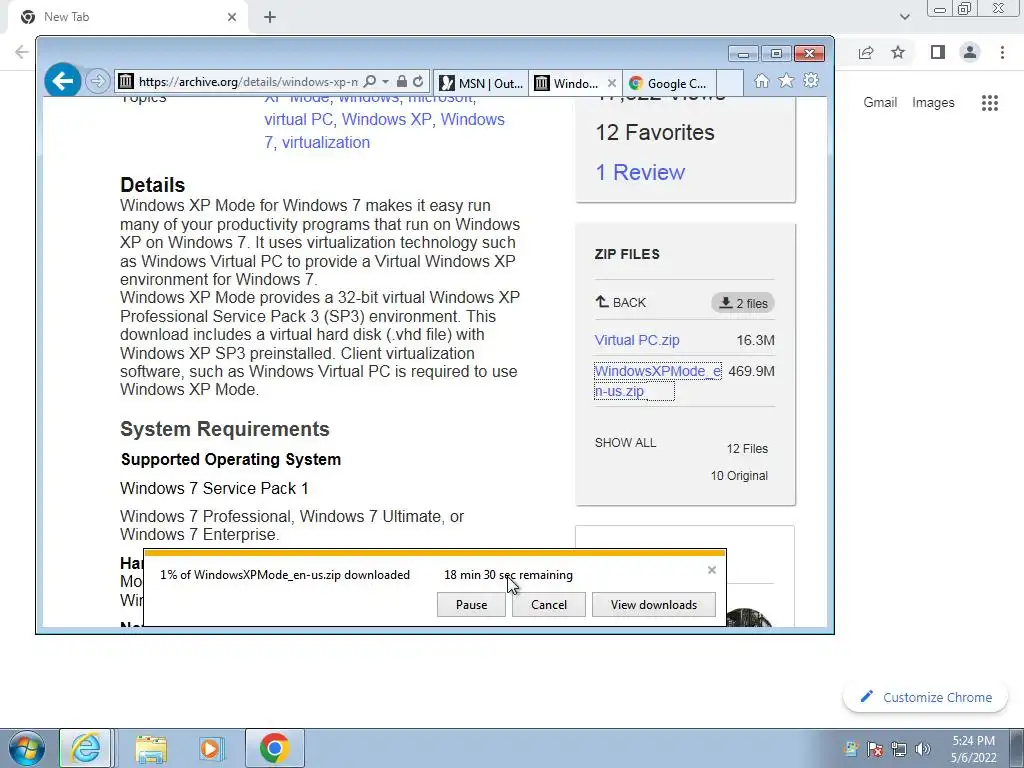Viewport: 1024px width, 768px height.
Task: Click the IE forward arrow button
Action: pos(97,81)
